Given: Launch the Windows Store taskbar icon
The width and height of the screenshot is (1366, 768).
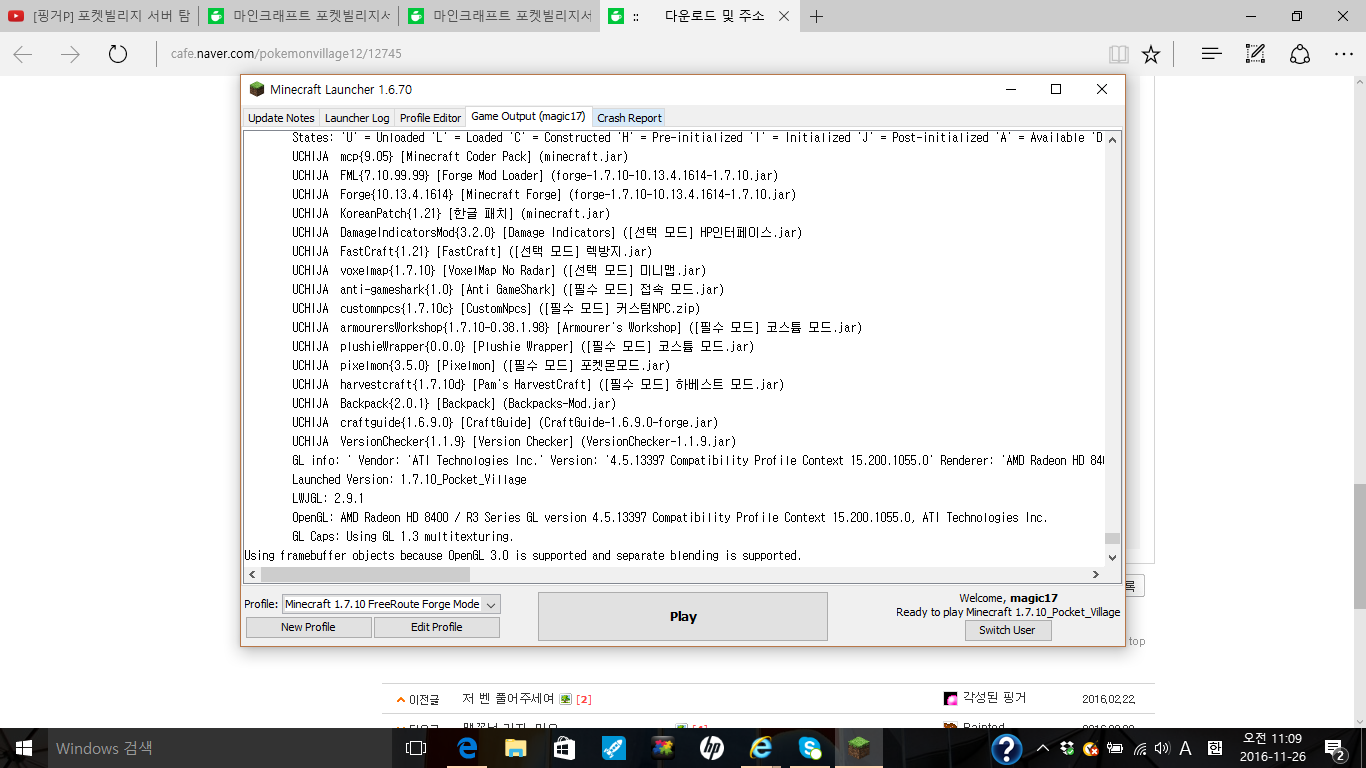Looking at the screenshot, I should pyautogui.click(x=564, y=748).
